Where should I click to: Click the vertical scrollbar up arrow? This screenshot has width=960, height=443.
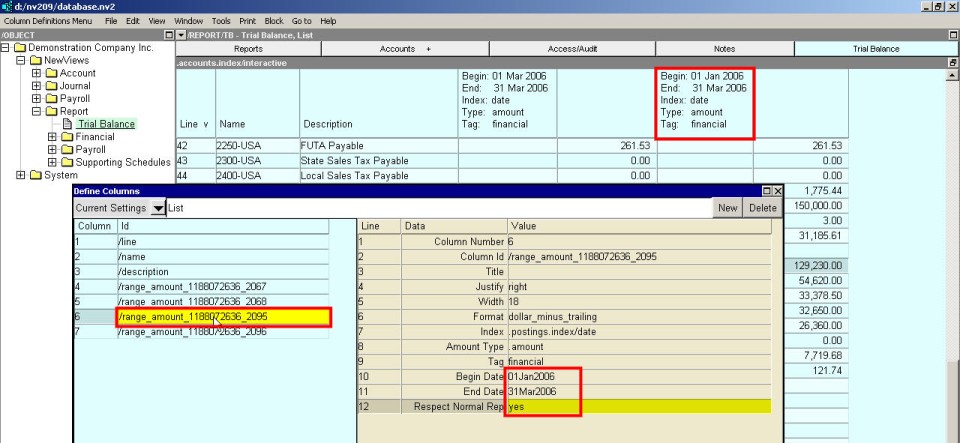pyautogui.click(x=953, y=75)
